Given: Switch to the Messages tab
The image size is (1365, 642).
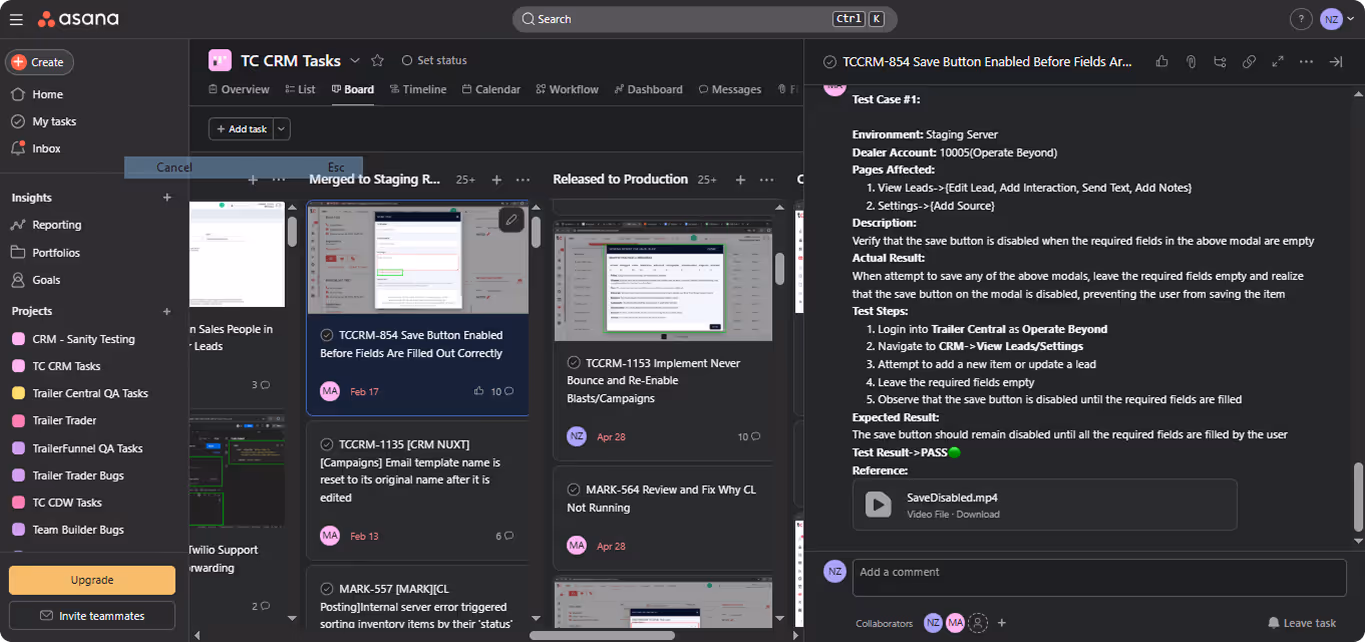Looking at the screenshot, I should [x=729, y=89].
